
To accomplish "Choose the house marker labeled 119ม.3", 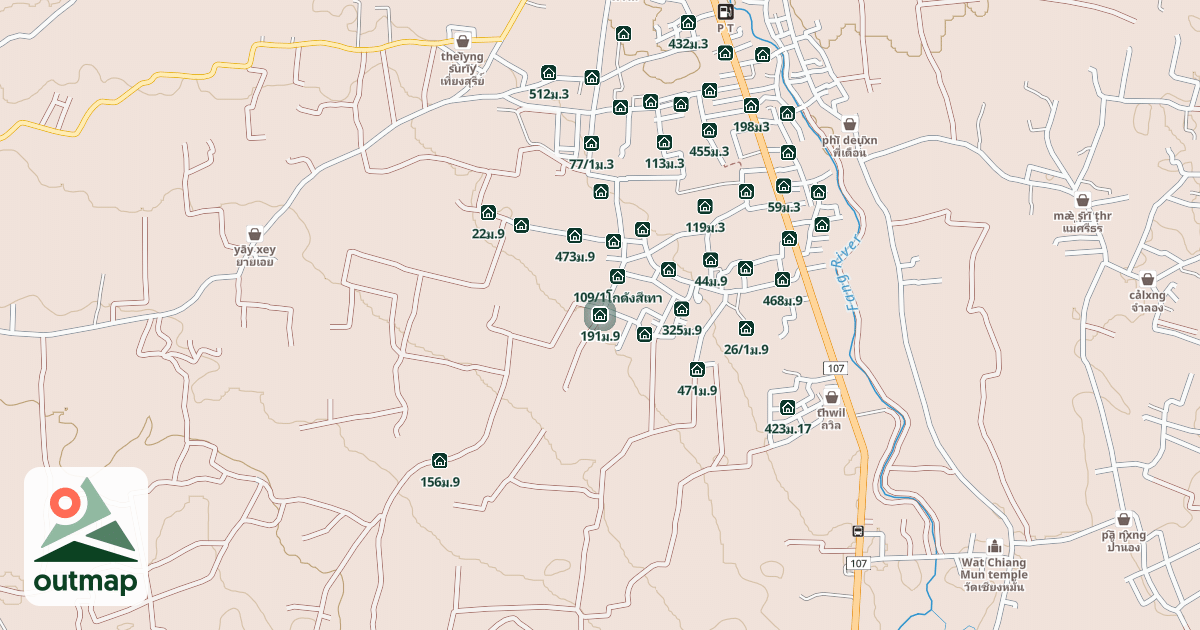I will (x=705, y=206).
